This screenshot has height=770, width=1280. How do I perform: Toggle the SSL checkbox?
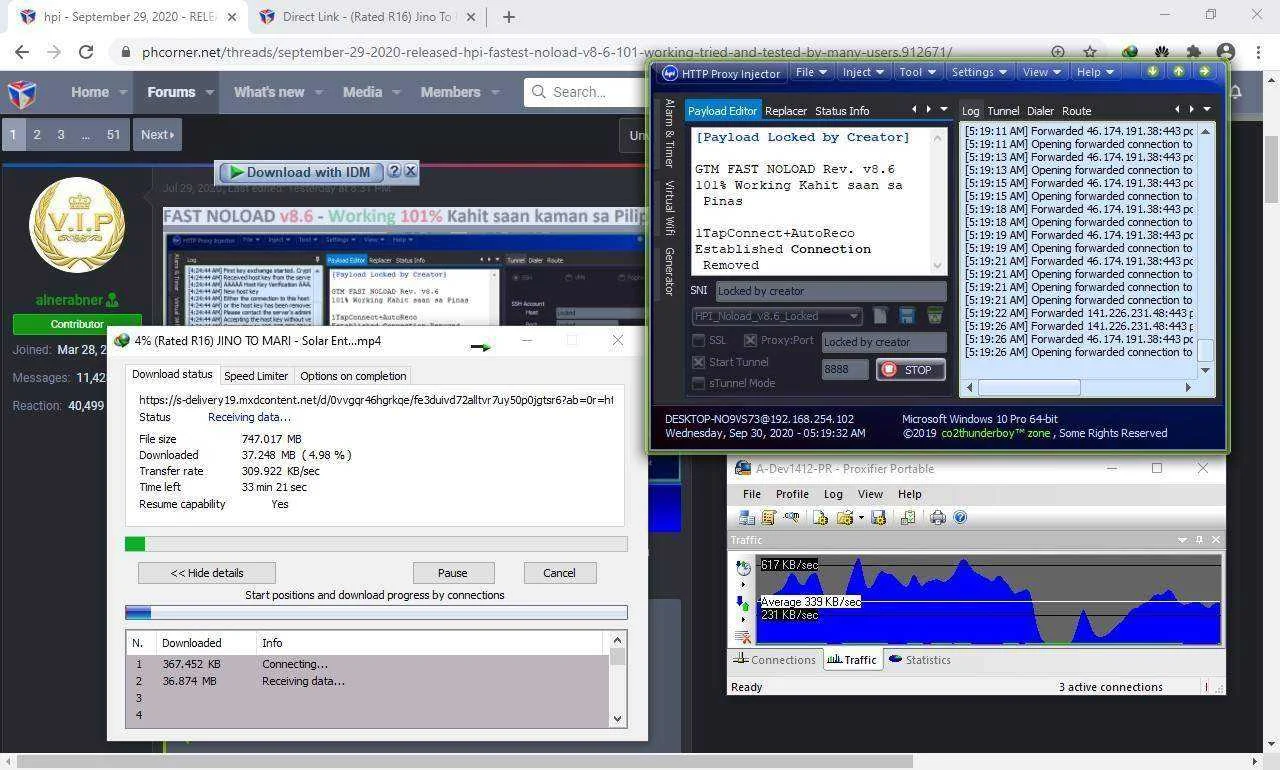tap(699, 340)
